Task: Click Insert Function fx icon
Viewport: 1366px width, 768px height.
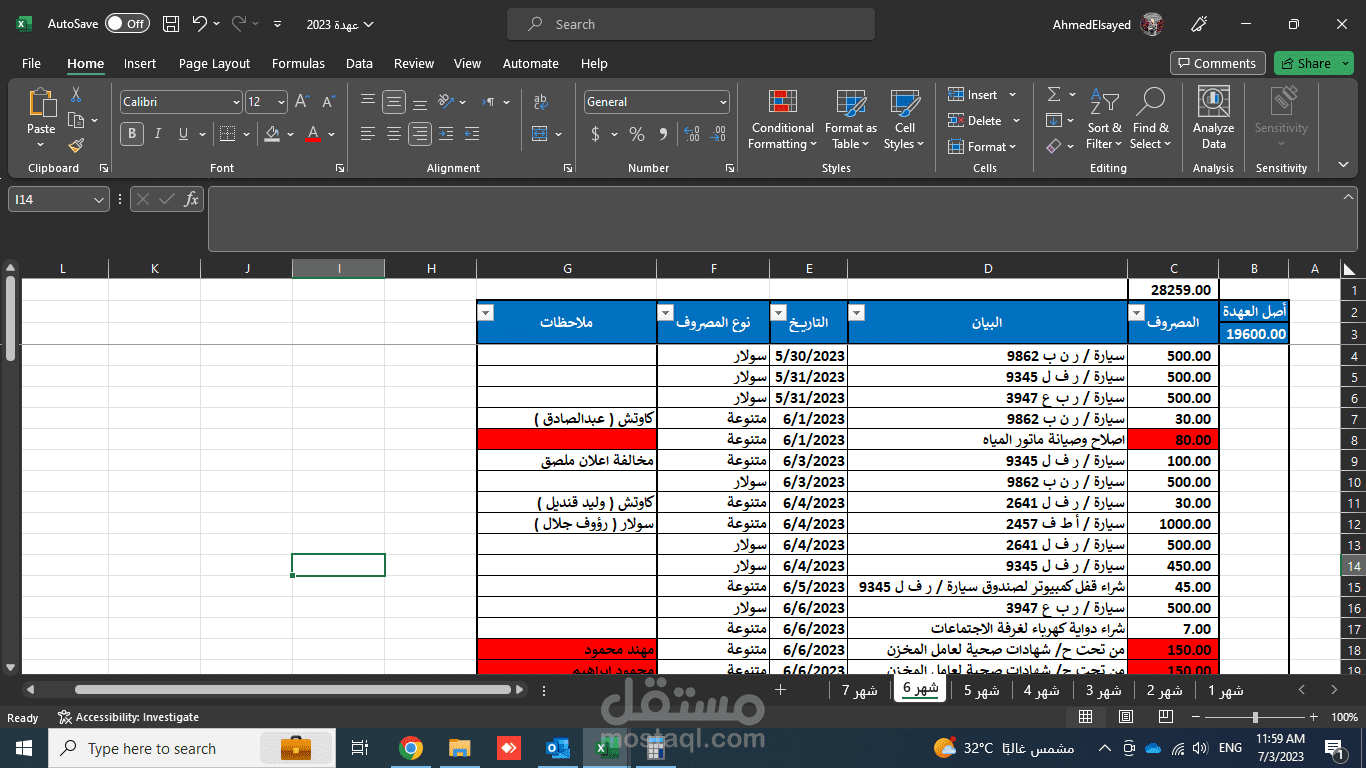Action: (x=190, y=199)
